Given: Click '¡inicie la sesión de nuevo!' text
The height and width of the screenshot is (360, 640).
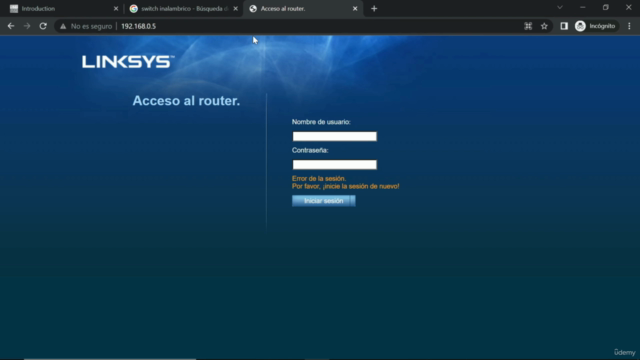Looking at the screenshot, I should click(361, 186).
